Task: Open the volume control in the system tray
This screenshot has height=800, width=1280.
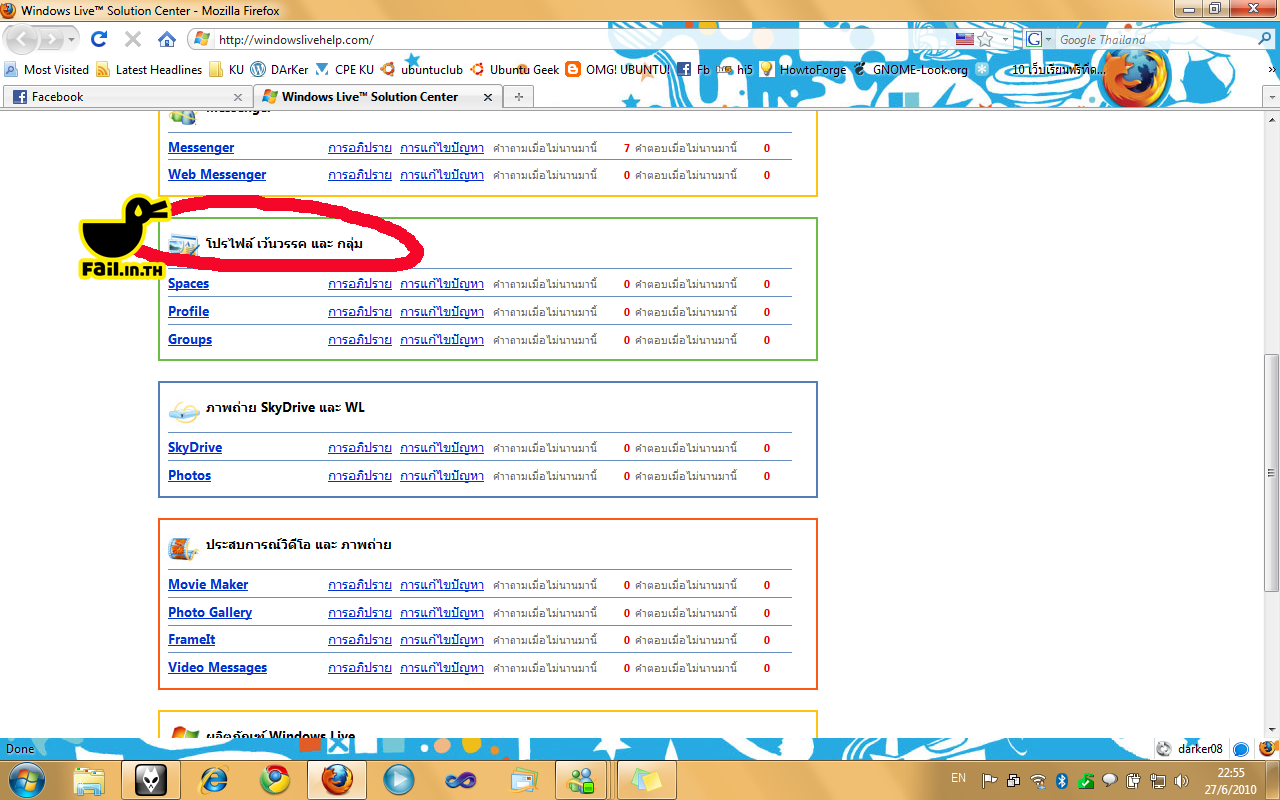Action: [1181, 780]
